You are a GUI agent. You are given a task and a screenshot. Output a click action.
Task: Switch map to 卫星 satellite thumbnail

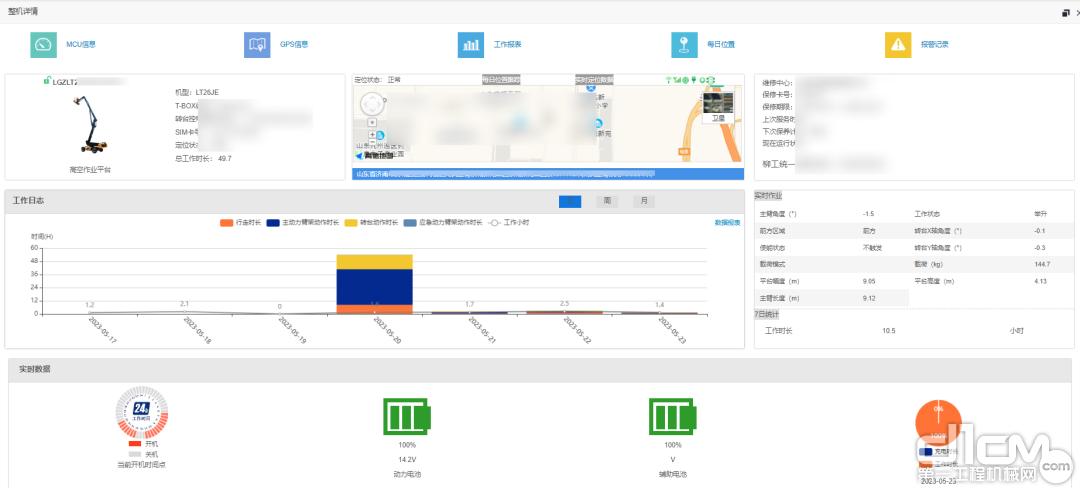pyautogui.click(x=717, y=105)
